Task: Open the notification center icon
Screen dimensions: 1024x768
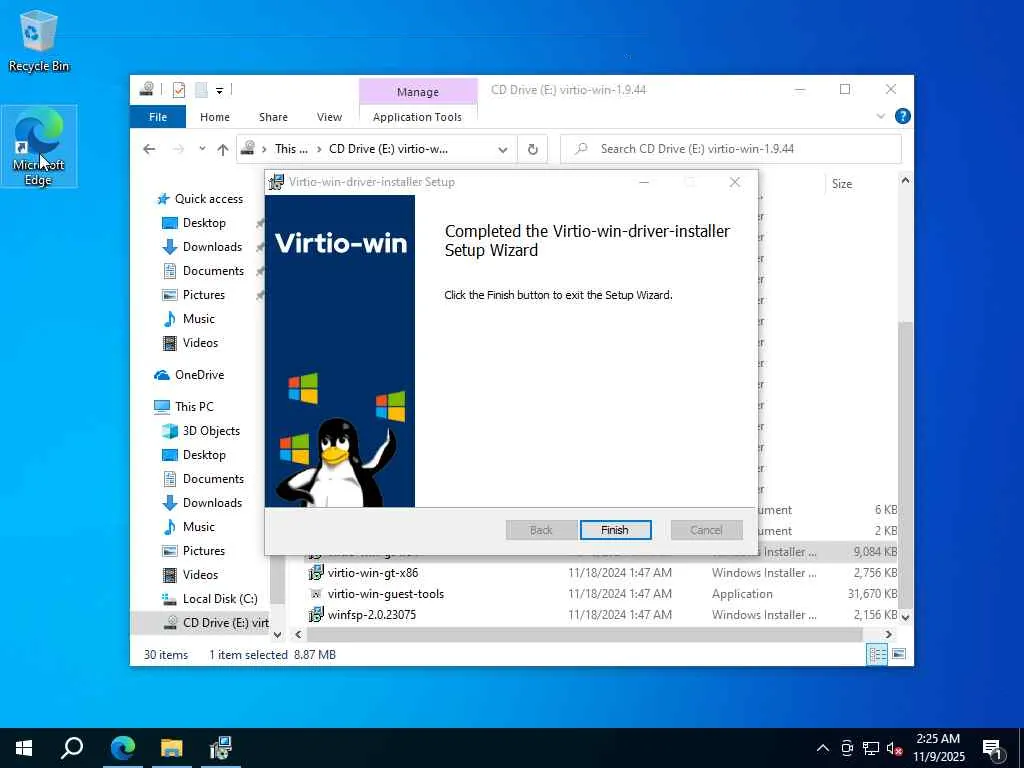Action: [x=993, y=748]
